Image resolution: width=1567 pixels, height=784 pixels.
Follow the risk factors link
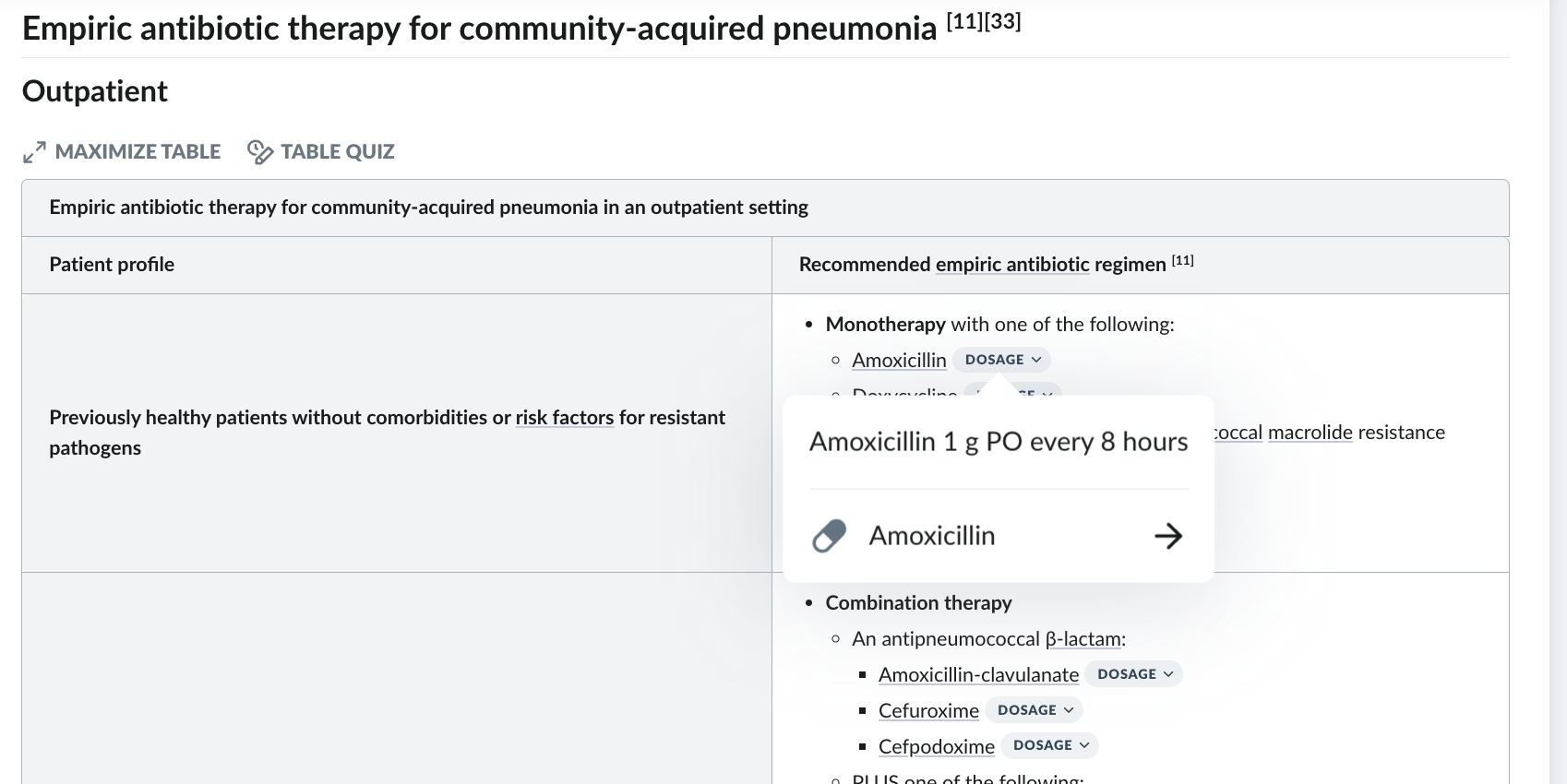pyautogui.click(x=565, y=417)
